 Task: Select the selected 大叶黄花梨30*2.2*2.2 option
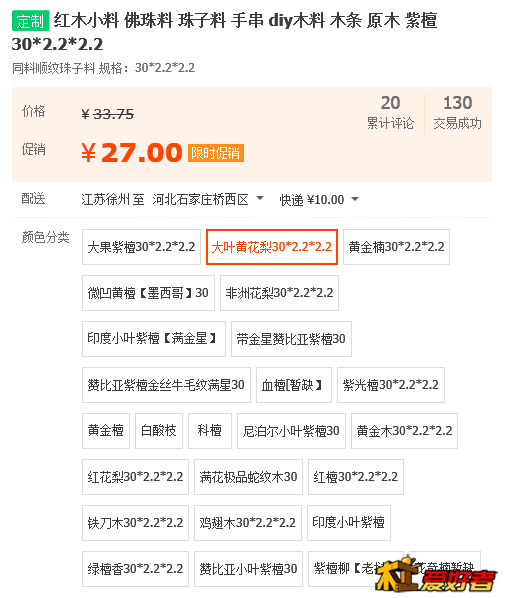272,247
